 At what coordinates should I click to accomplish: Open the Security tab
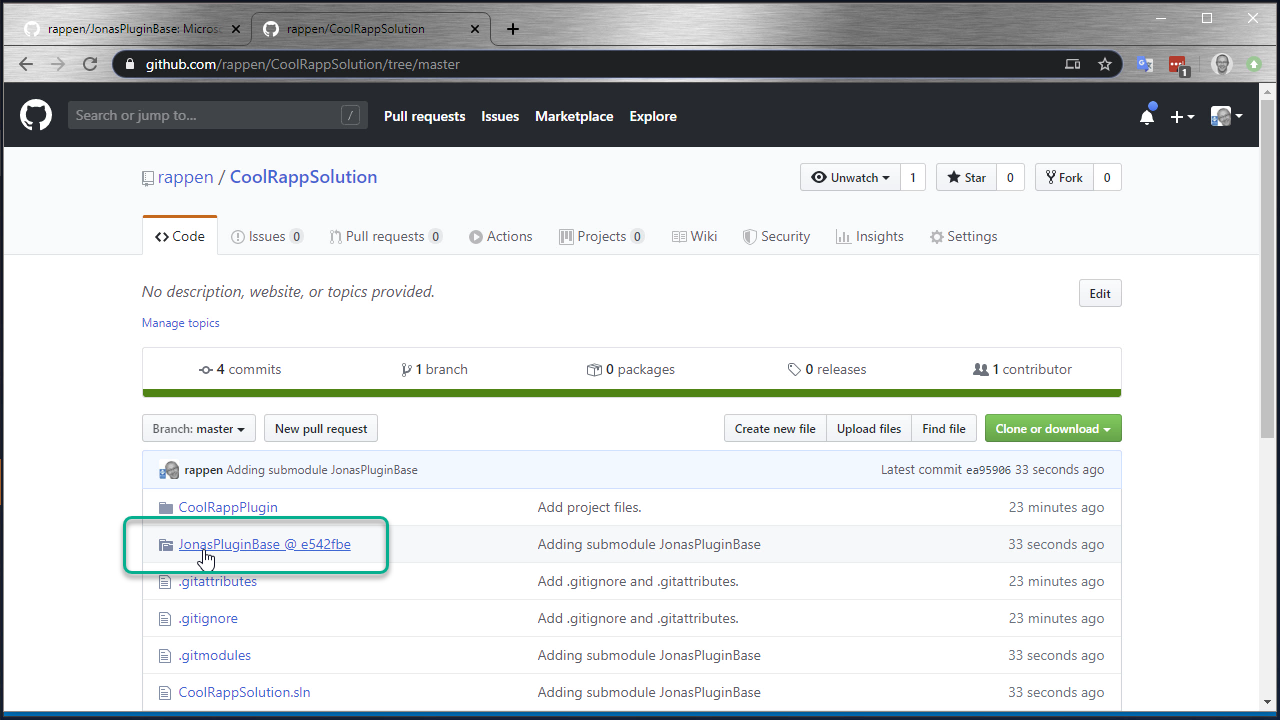pyautogui.click(x=777, y=237)
